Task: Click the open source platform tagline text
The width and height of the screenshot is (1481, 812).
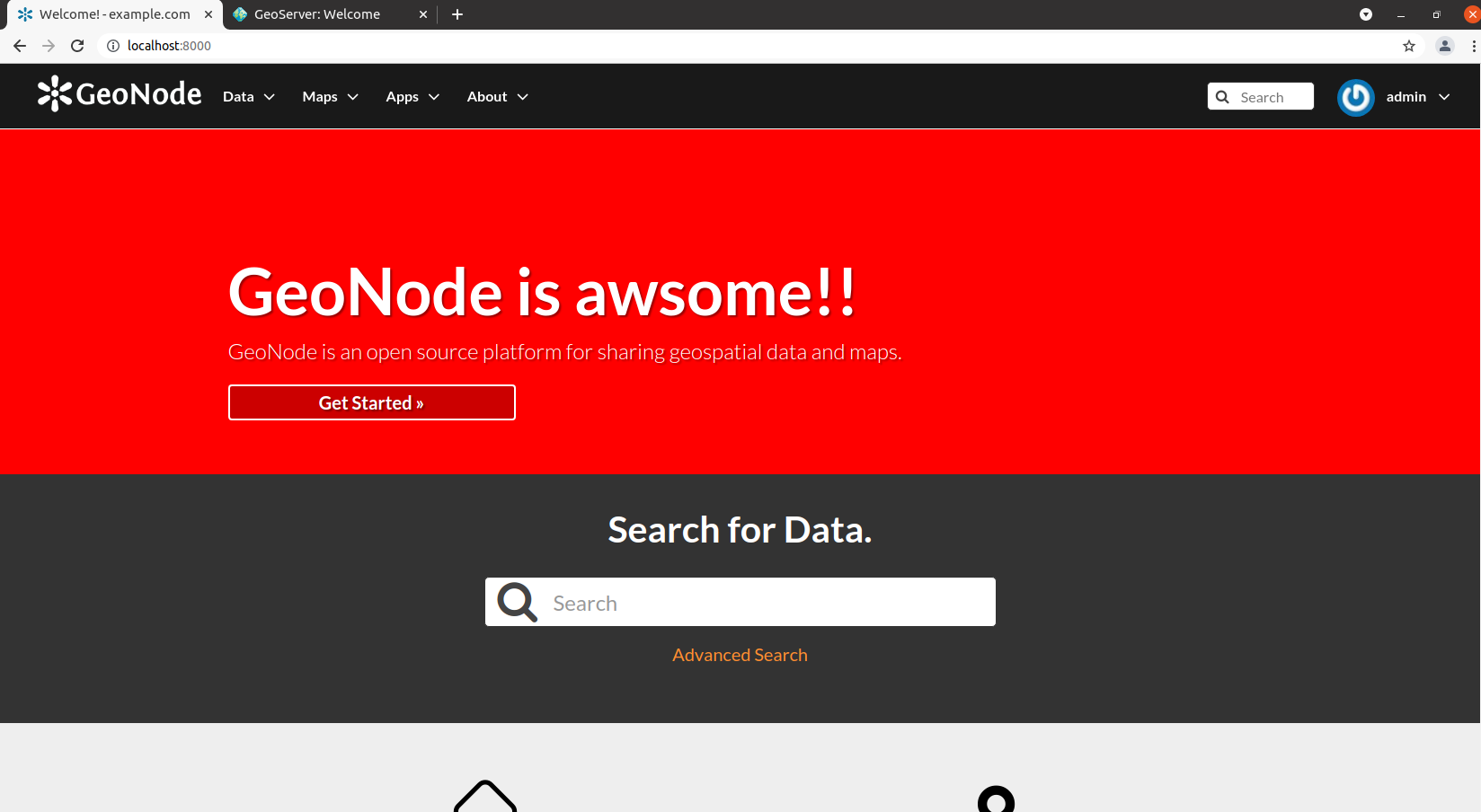Action: click(x=564, y=352)
